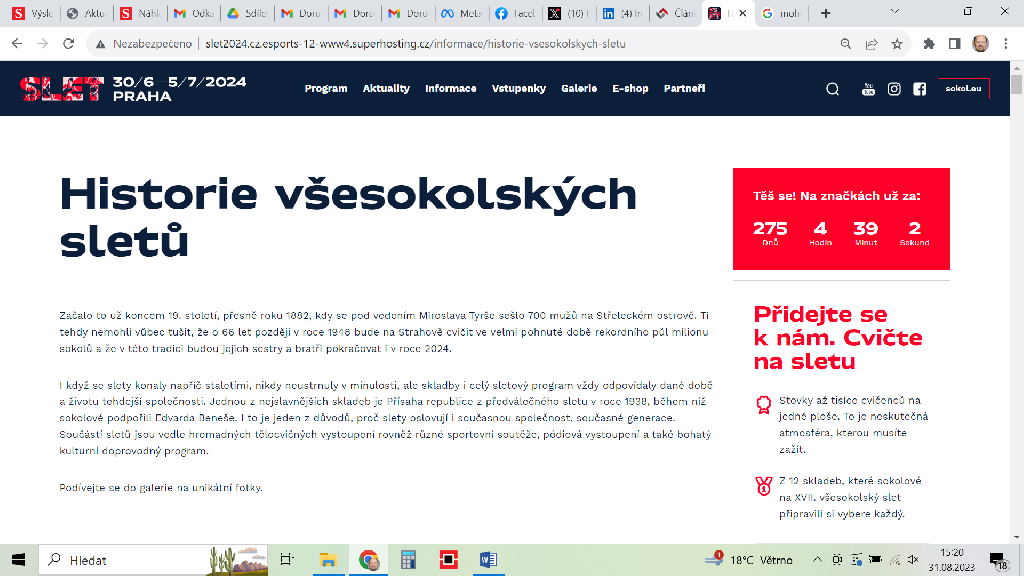Click the Přidejte se k nám heading
Image resolution: width=1024 pixels, height=576 pixels.
(x=838, y=338)
